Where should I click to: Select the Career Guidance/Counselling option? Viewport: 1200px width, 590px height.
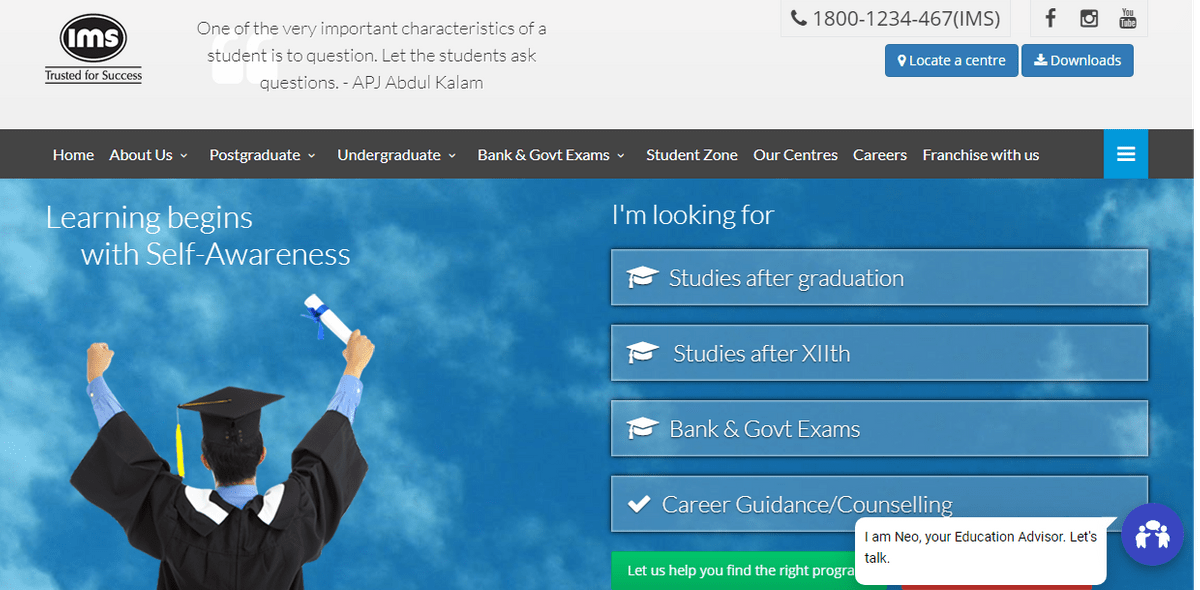(x=879, y=504)
